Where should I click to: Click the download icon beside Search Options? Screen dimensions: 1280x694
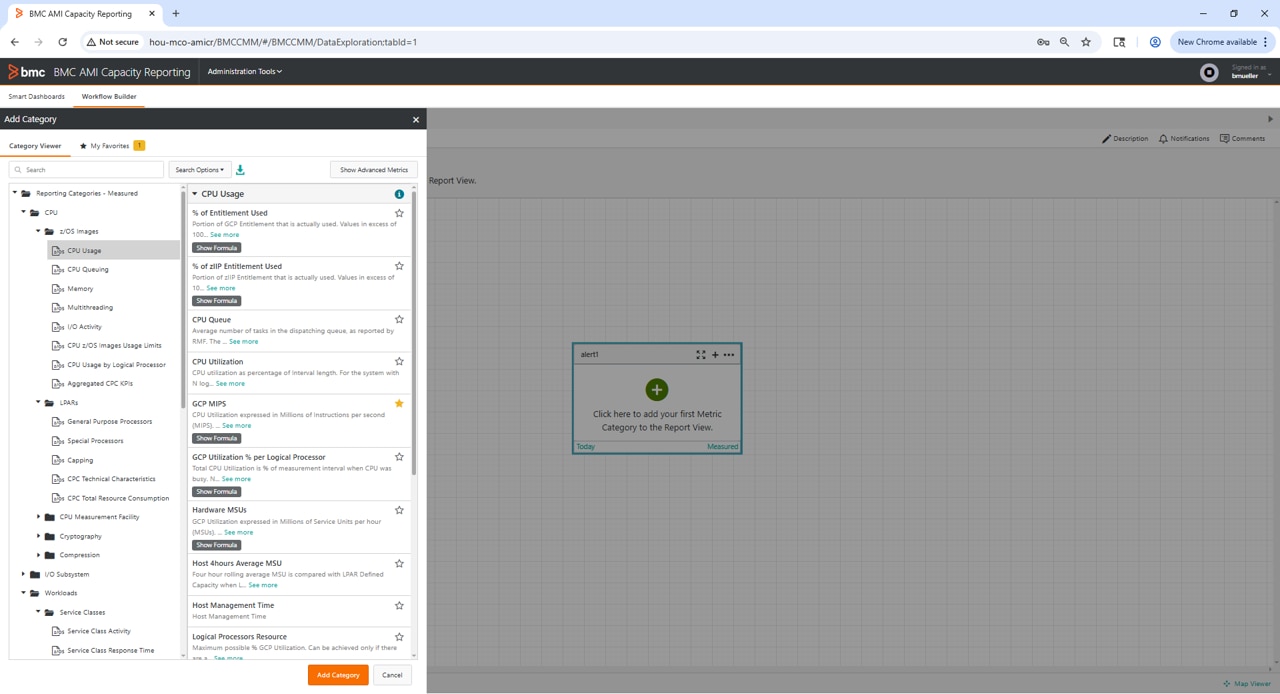click(x=240, y=170)
